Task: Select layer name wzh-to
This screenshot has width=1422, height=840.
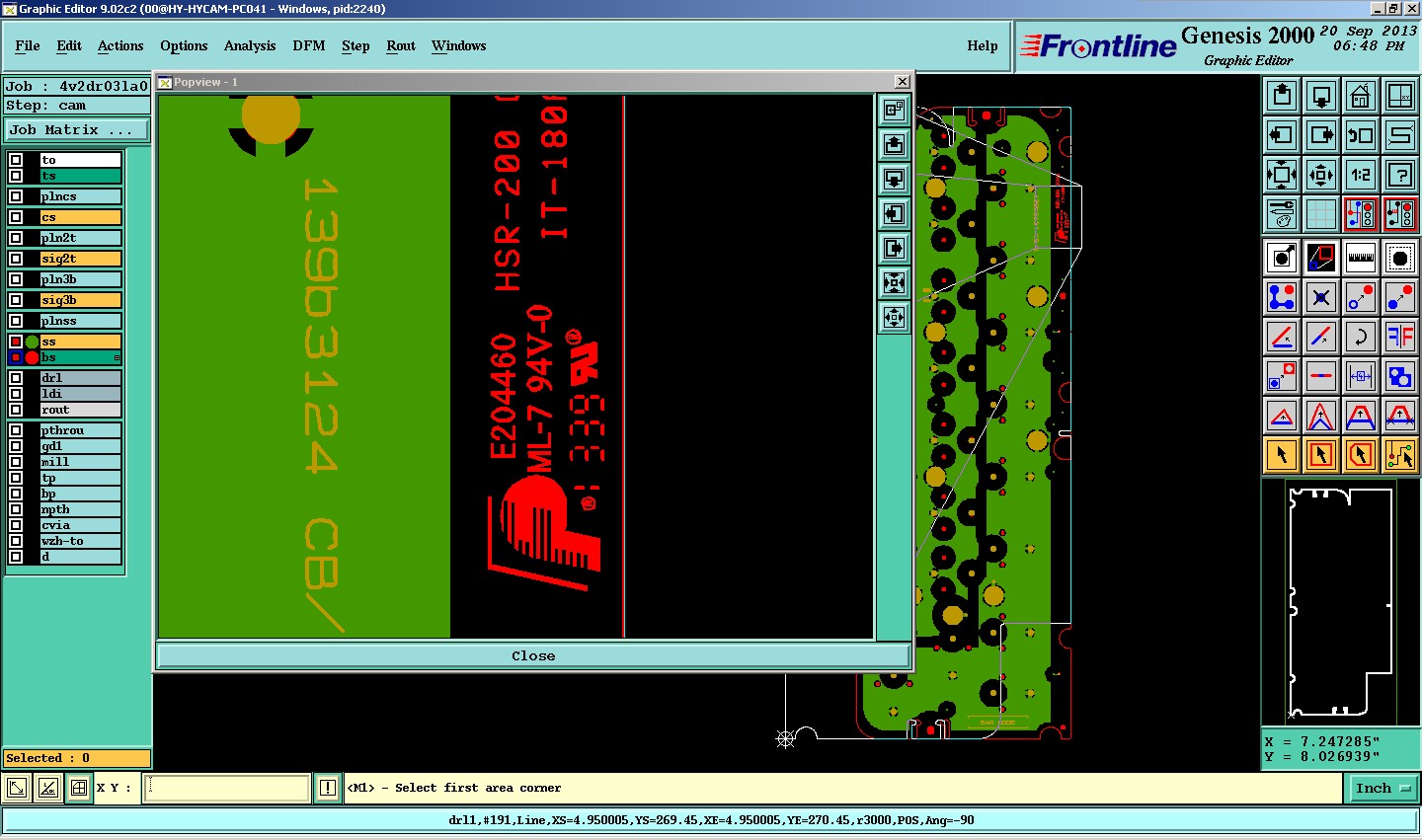Action: tap(80, 541)
